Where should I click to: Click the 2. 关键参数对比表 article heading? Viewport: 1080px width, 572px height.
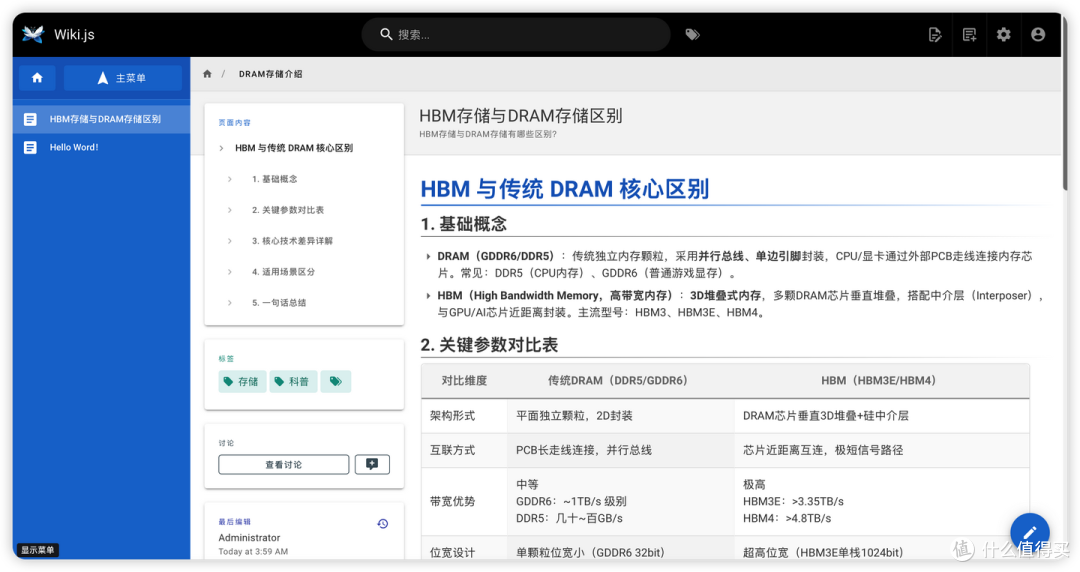490,345
